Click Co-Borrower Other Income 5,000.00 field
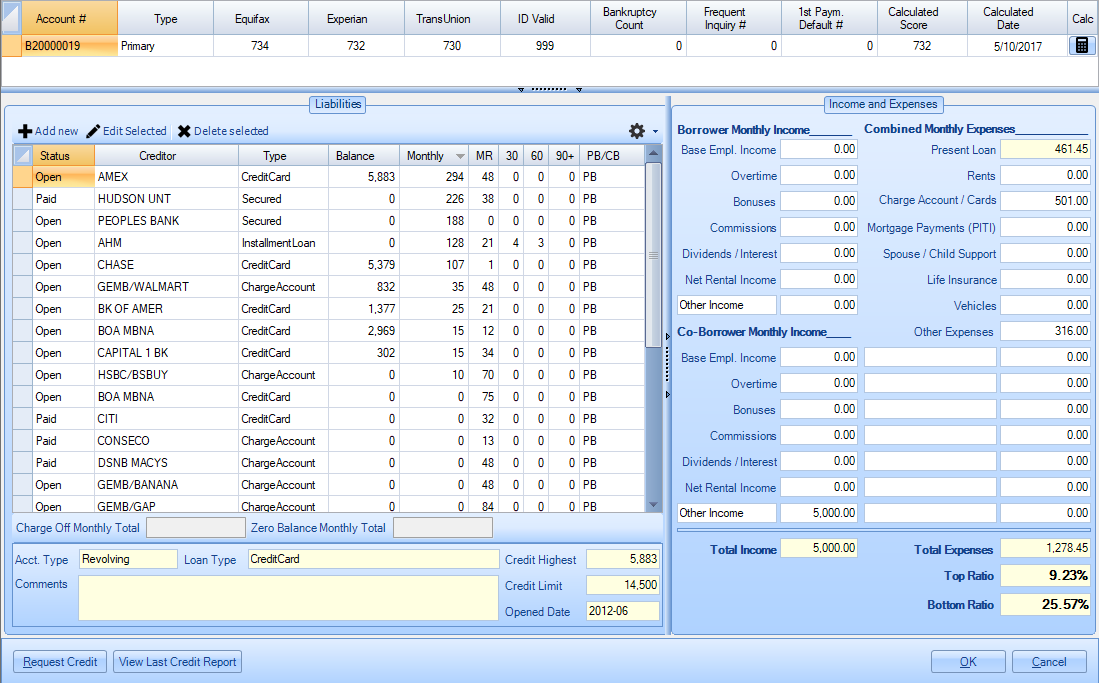 (819, 513)
